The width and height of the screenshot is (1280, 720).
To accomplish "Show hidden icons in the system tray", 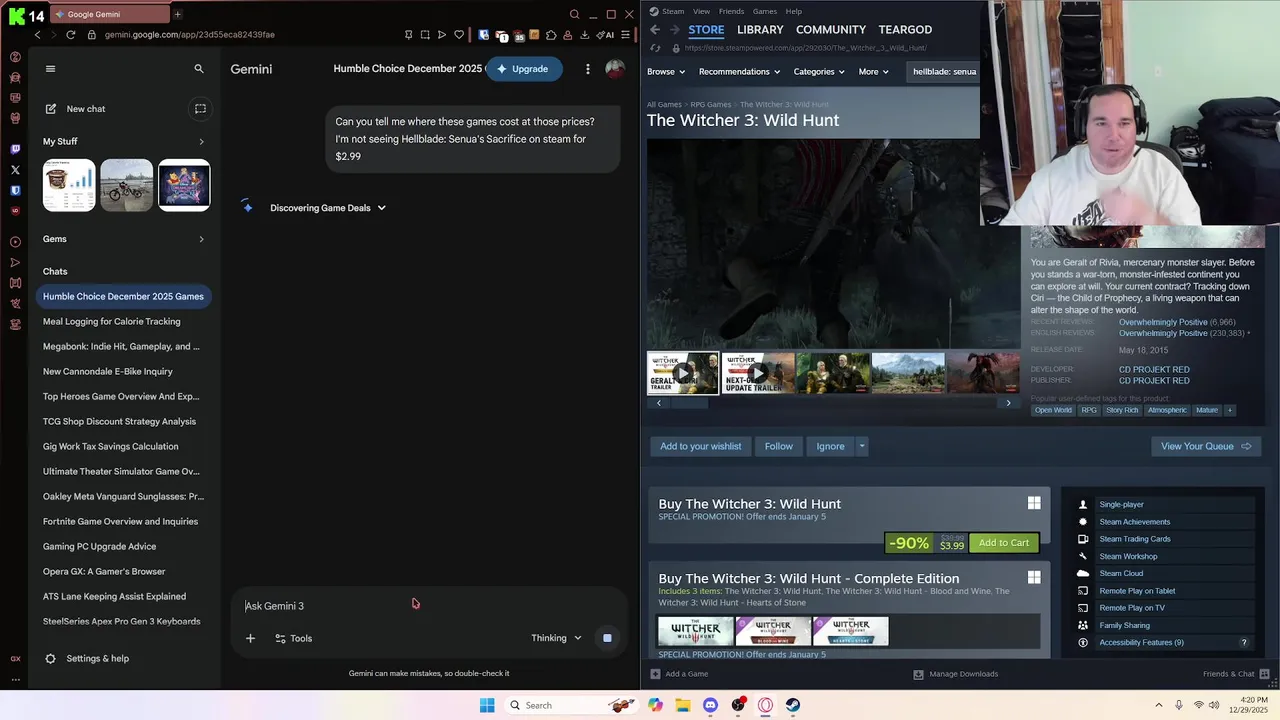I will click(x=1159, y=705).
